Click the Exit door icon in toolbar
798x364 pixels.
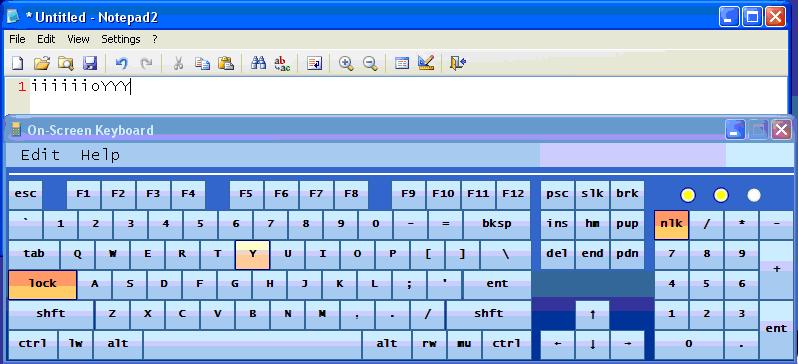pyautogui.click(x=458, y=63)
